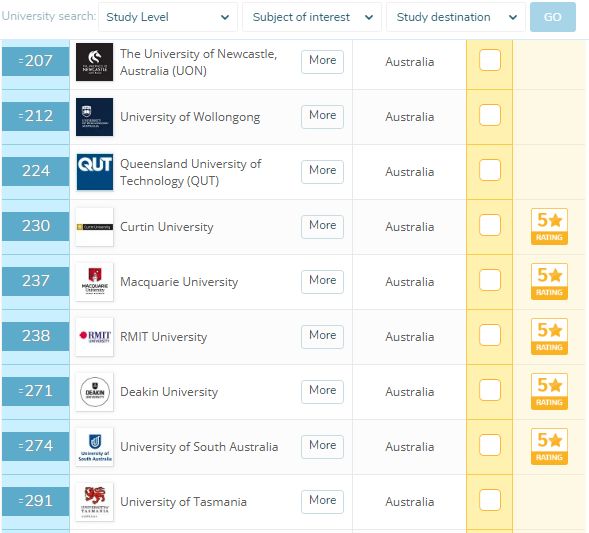The image size is (589, 533).
Task: Click the University of Newcastle logo
Action: (94, 62)
